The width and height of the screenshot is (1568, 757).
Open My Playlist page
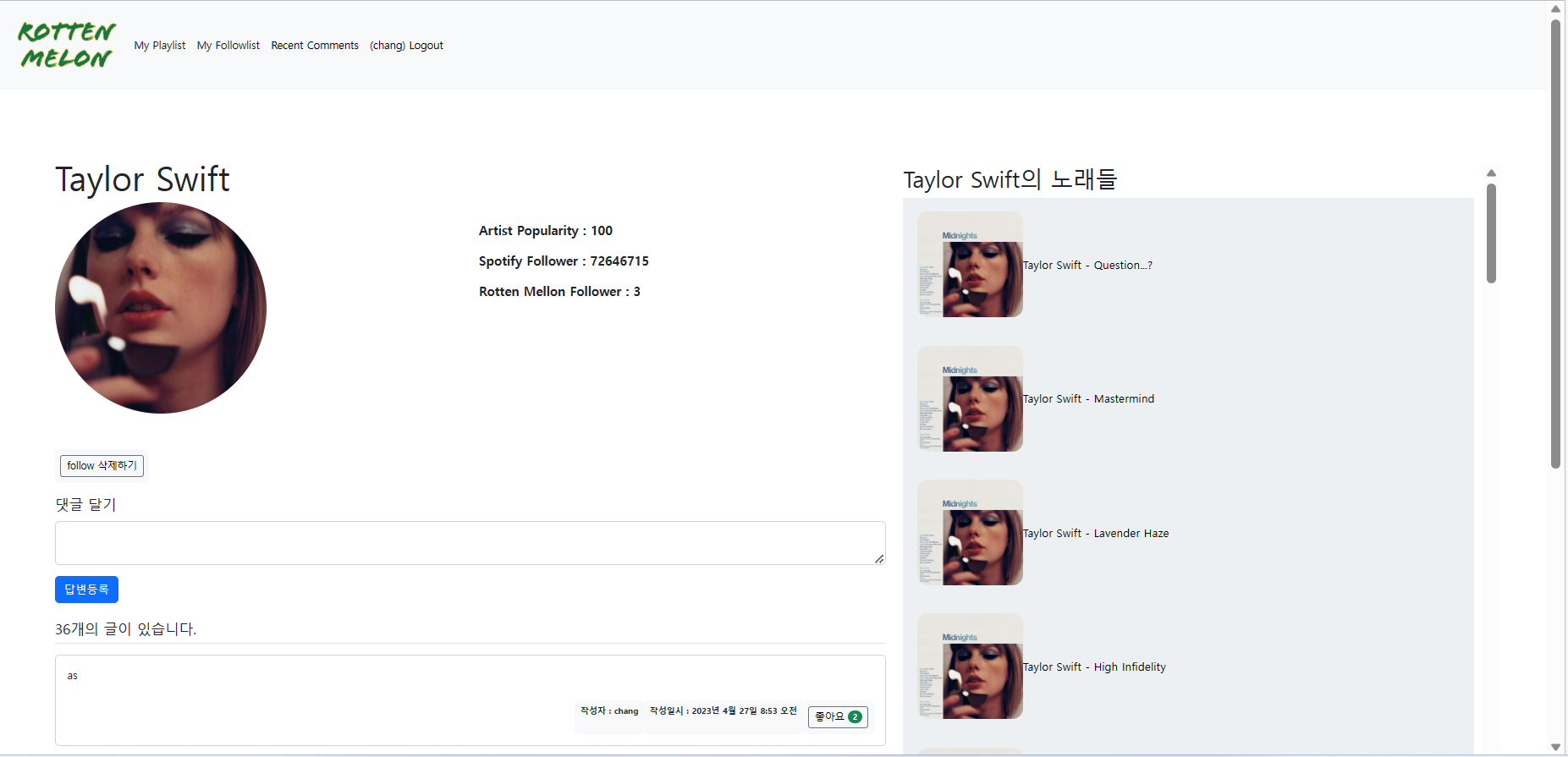point(160,46)
